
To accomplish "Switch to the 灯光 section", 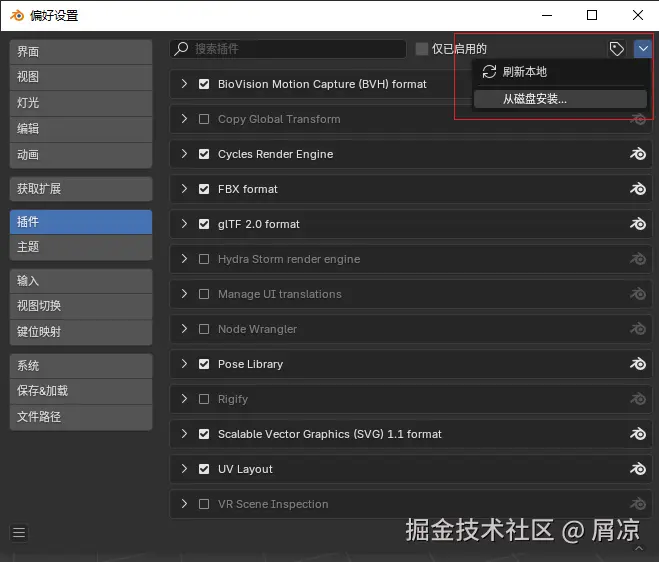I will click(81, 103).
